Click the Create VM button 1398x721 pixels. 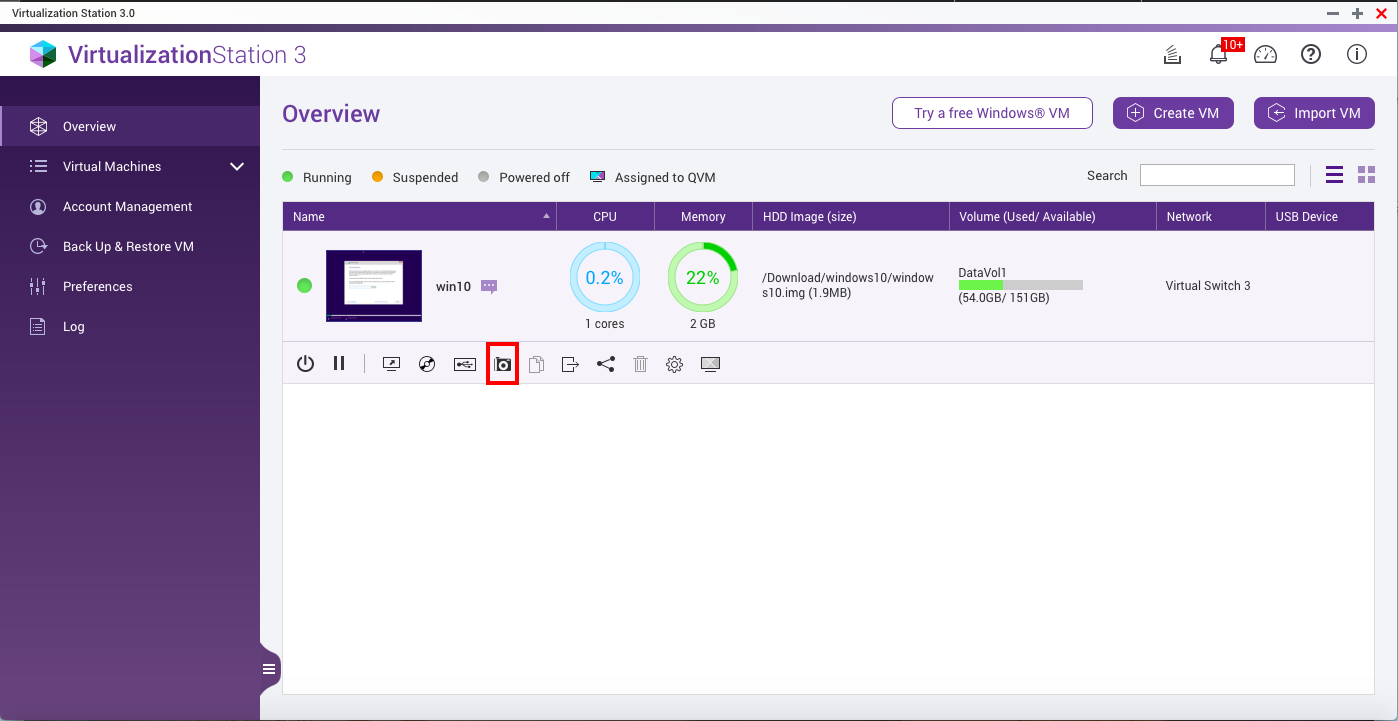tap(1173, 113)
